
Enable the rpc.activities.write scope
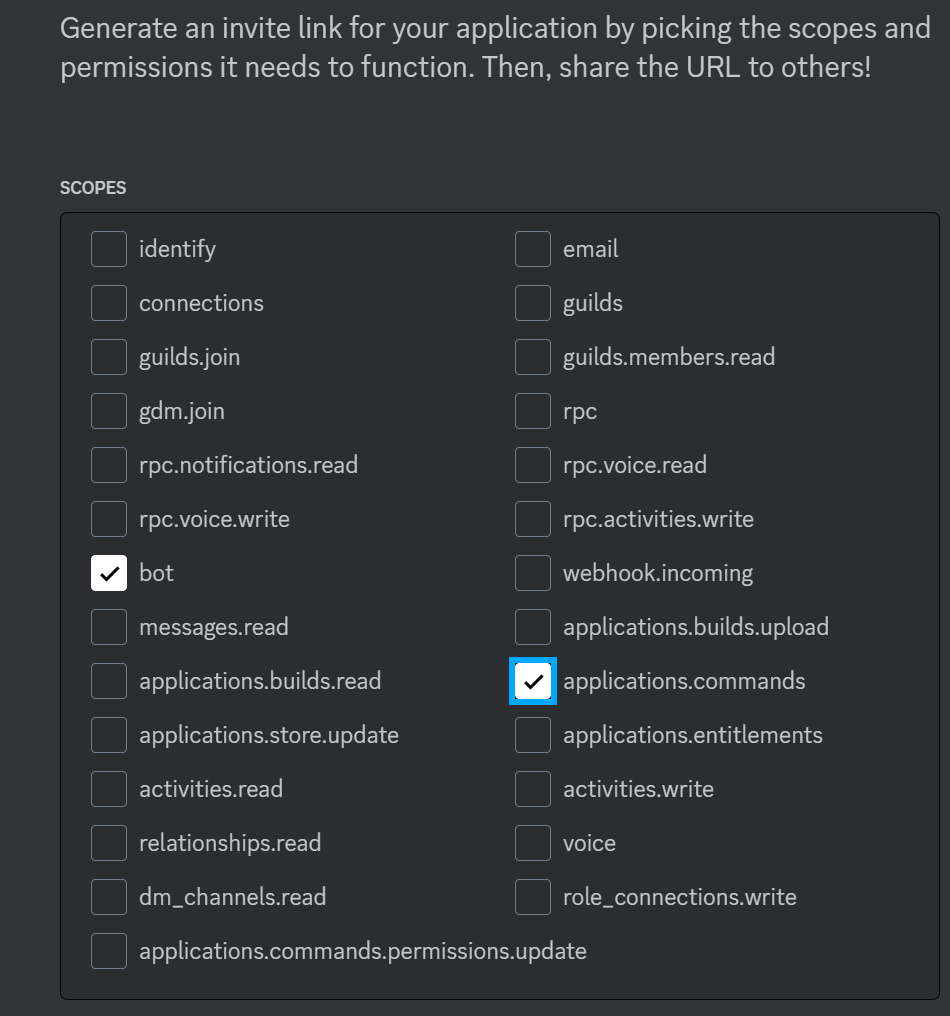(x=533, y=519)
